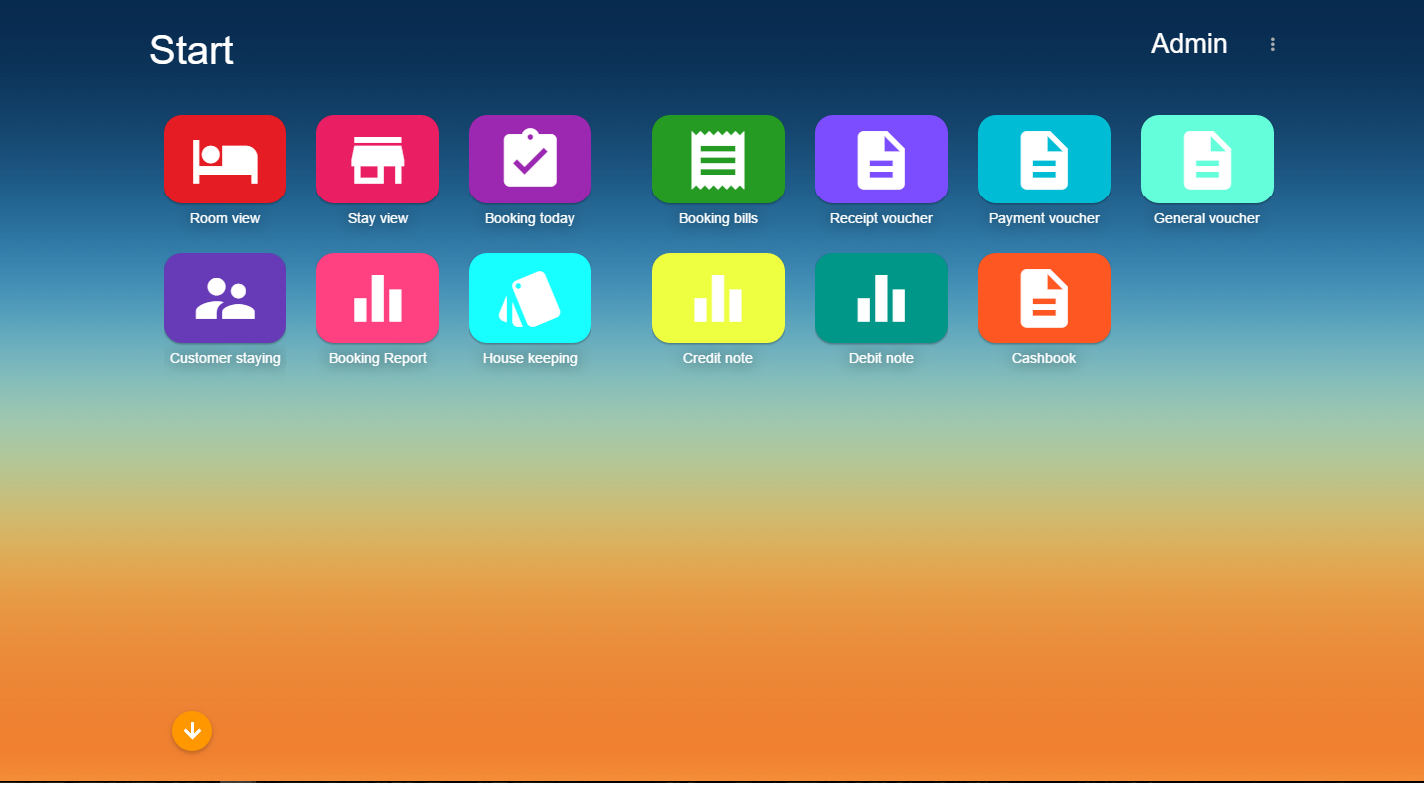The image size is (1424, 785).
Task: Click the Payment voucher document icon
Action: coord(1044,160)
